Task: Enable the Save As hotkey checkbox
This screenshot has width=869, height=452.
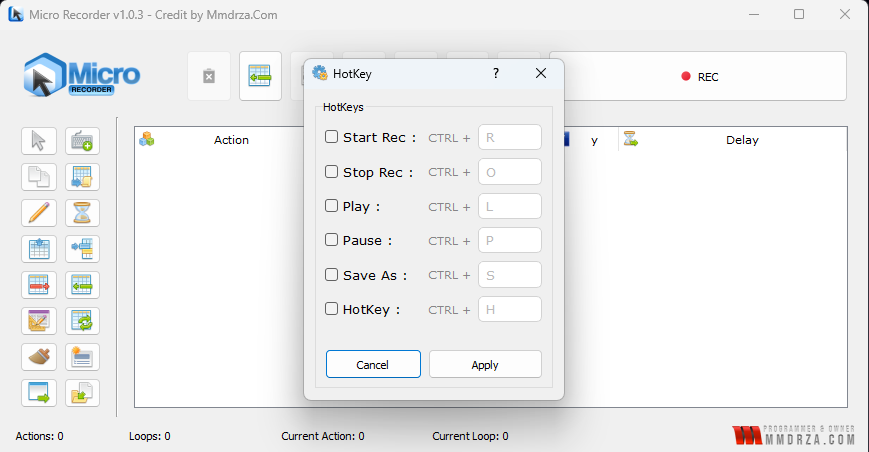Action: pyautogui.click(x=332, y=275)
